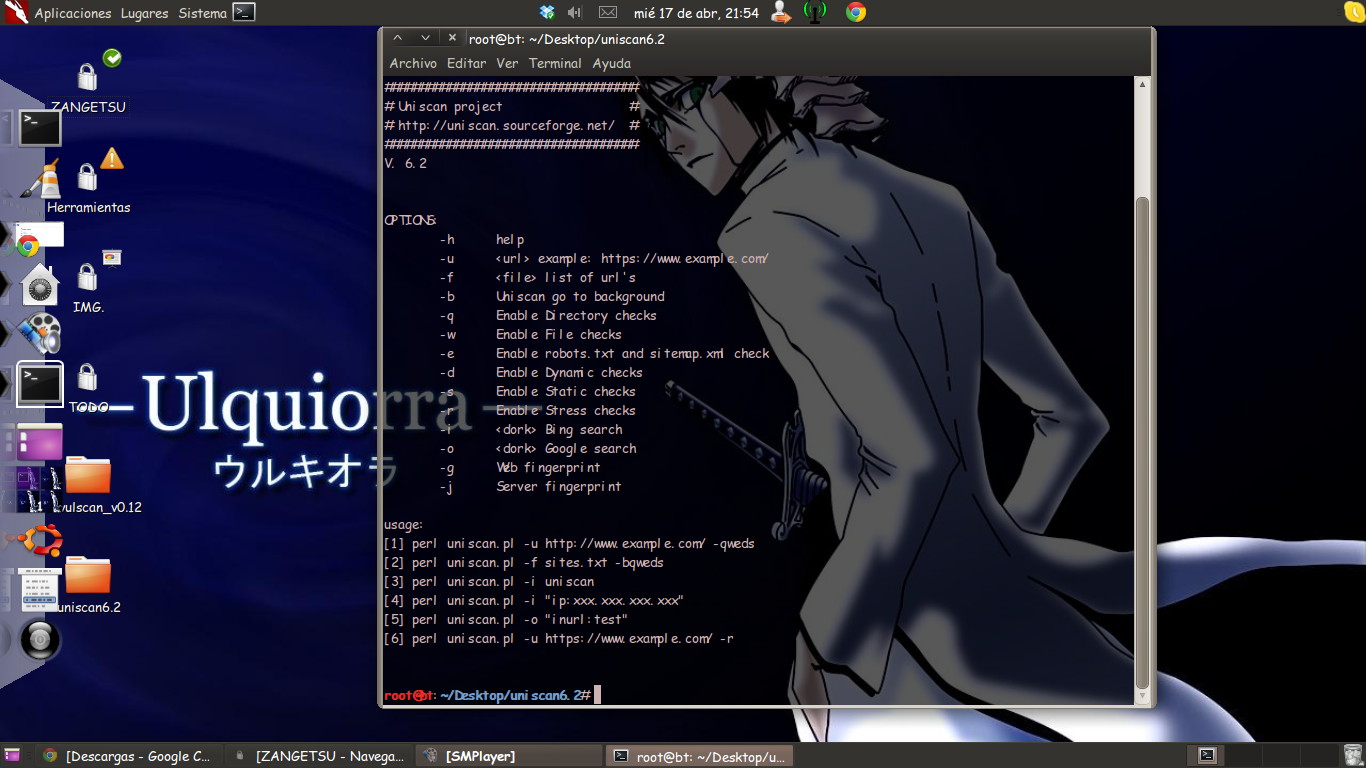Click the small terminal icon in bottom panel
The height and width of the screenshot is (768, 1366).
(1208, 756)
